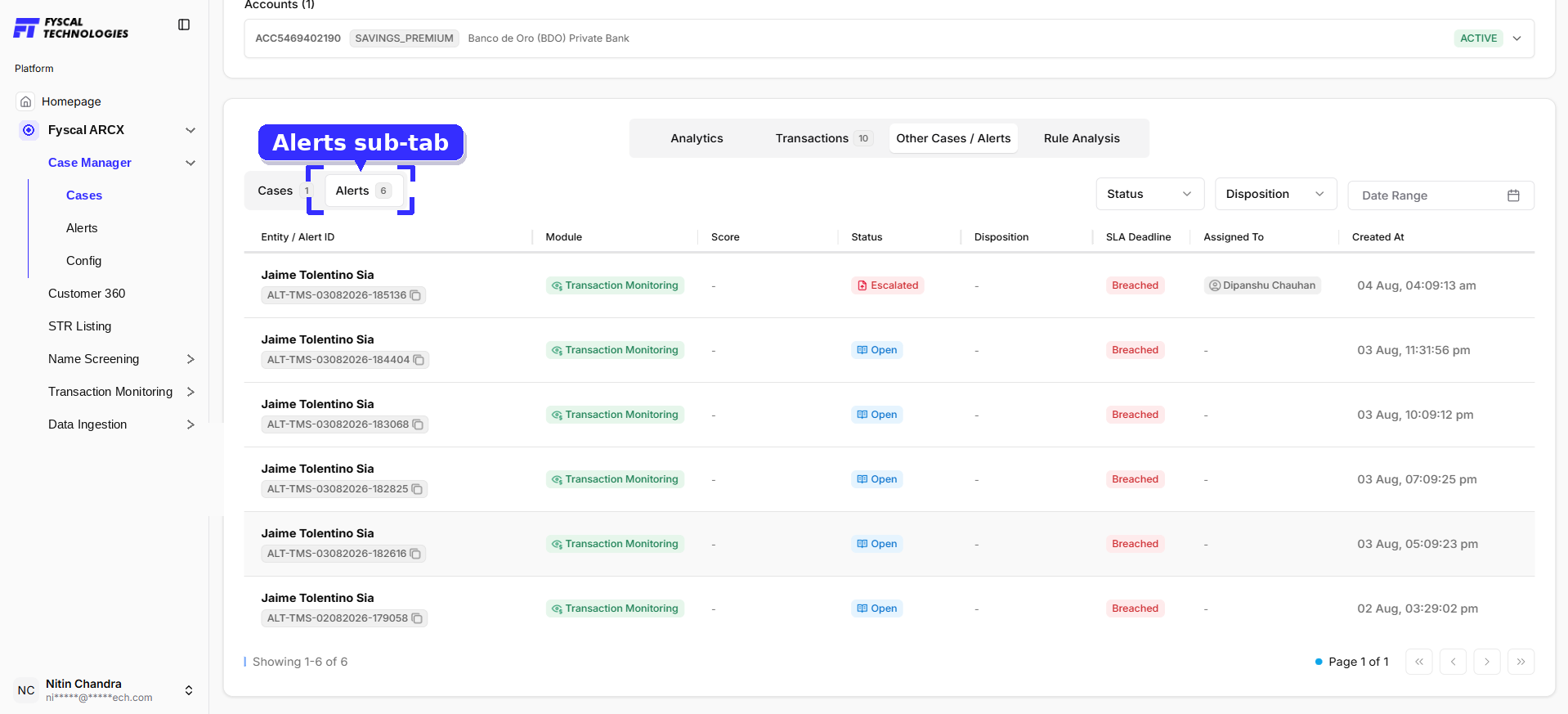Open the Disposition filter dropdown

point(1276,194)
